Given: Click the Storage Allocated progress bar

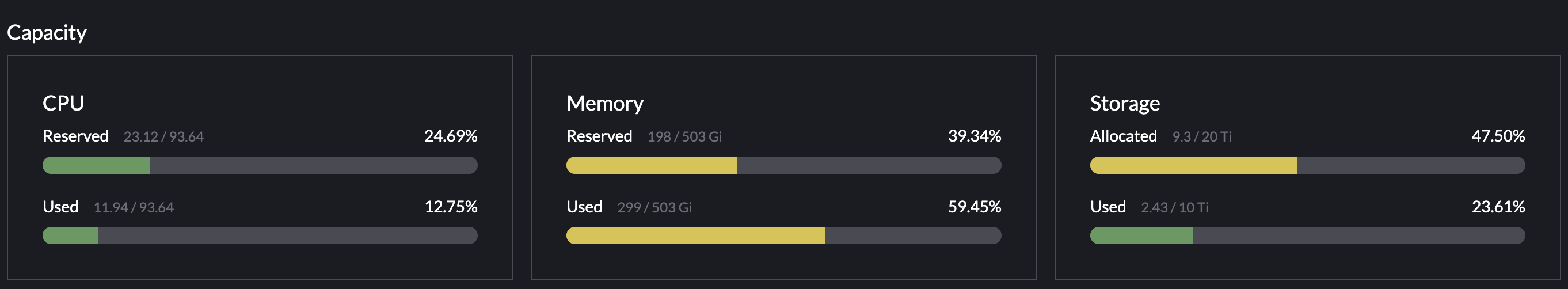Looking at the screenshot, I should 1307,165.
